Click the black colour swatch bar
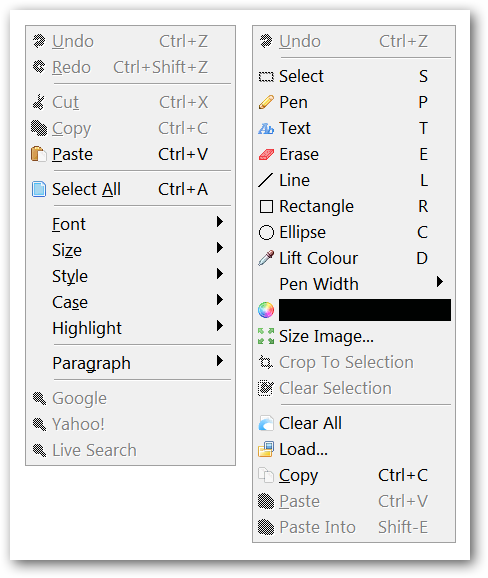This screenshot has width=488, height=578. [x=365, y=310]
